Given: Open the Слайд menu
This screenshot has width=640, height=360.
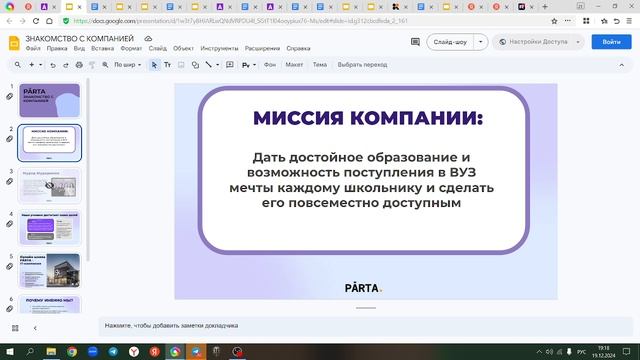Looking at the screenshot, I should [x=158, y=48].
